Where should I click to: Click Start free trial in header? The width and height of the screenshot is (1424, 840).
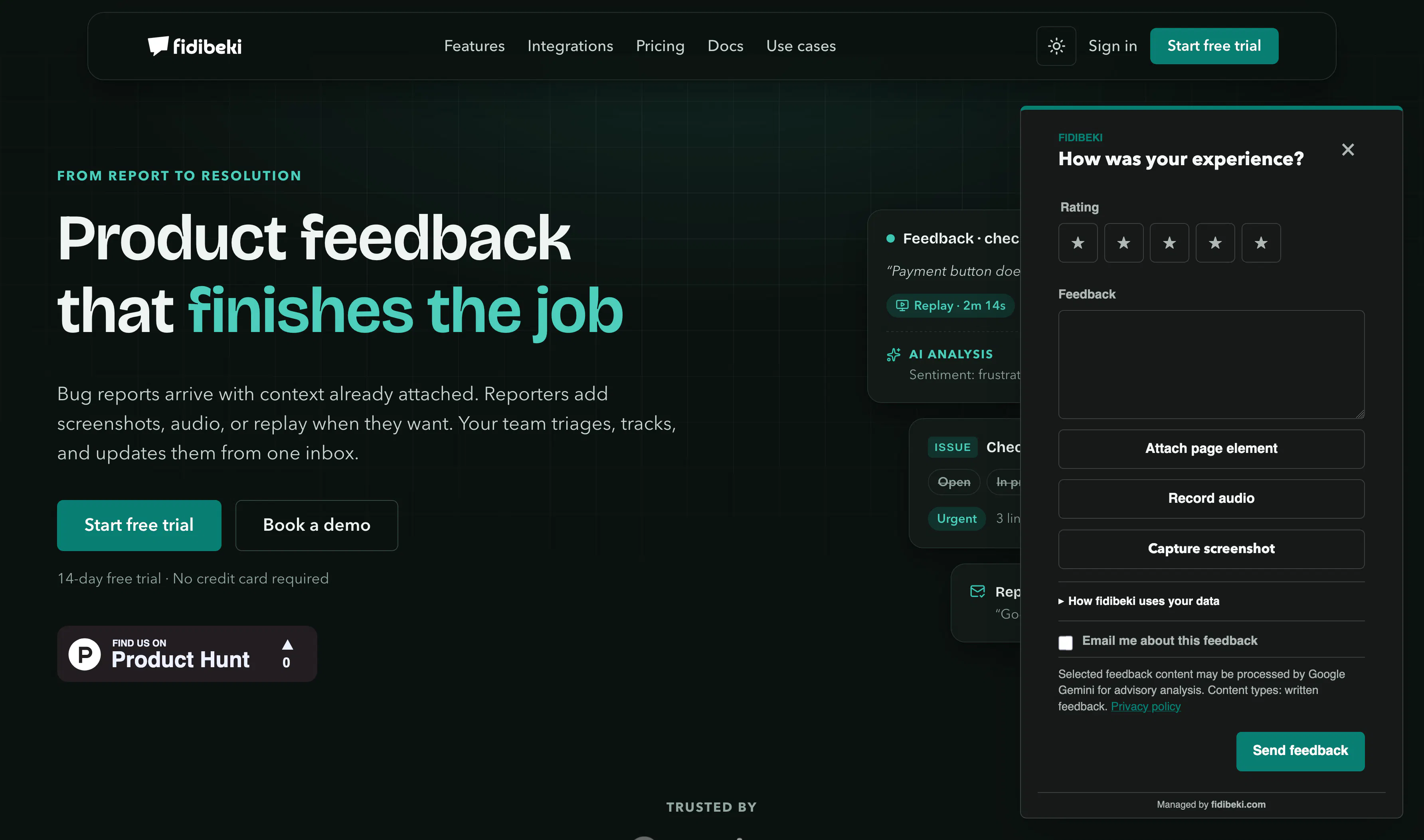coord(1214,46)
